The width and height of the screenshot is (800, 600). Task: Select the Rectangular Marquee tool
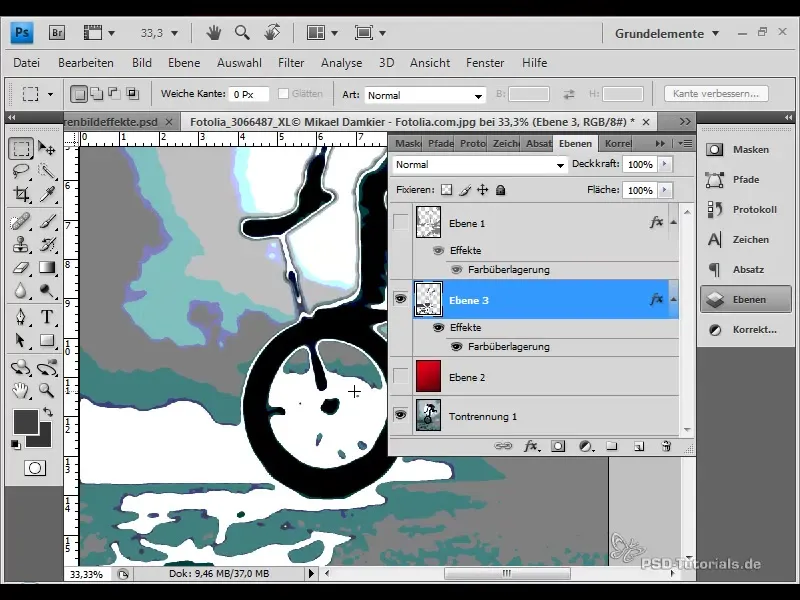[x=21, y=148]
